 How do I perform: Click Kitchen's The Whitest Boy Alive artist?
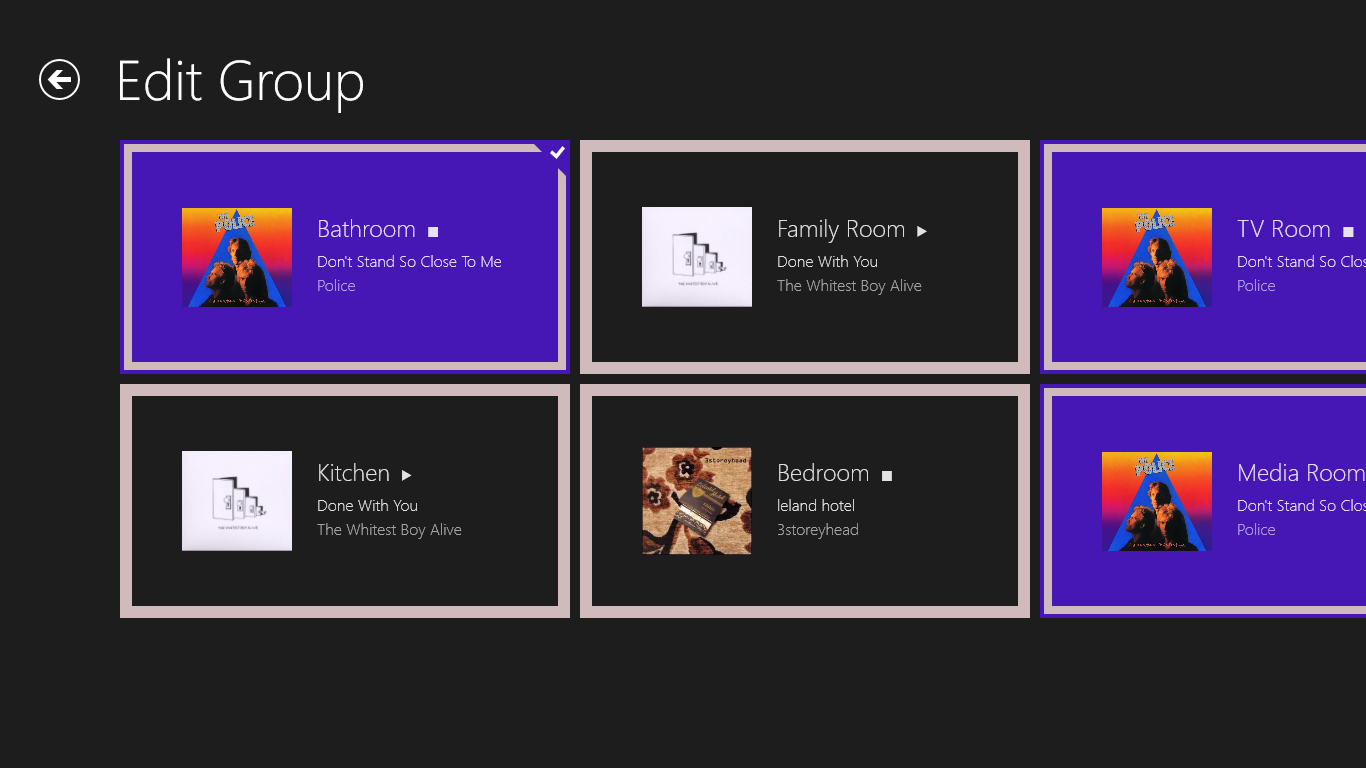pyautogui.click(x=389, y=530)
